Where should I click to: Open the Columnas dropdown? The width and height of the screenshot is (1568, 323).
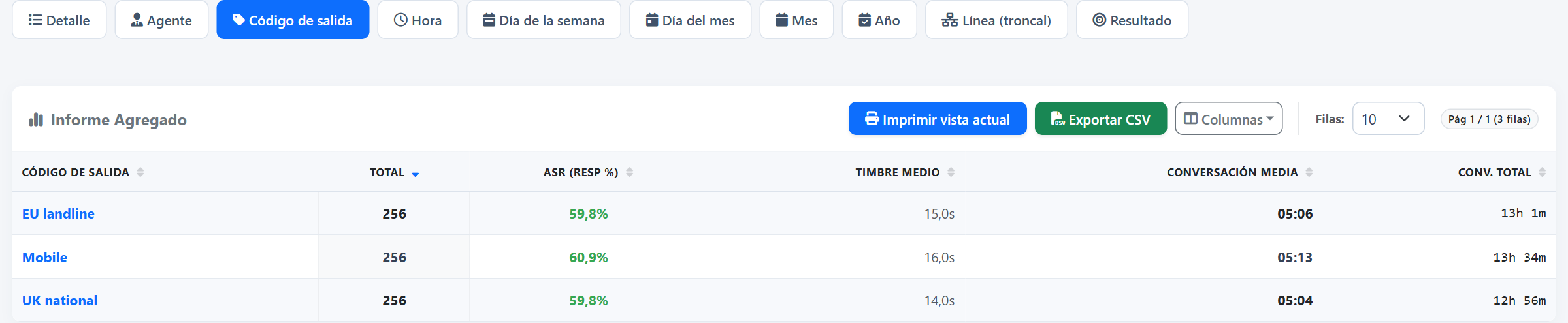coord(1229,119)
